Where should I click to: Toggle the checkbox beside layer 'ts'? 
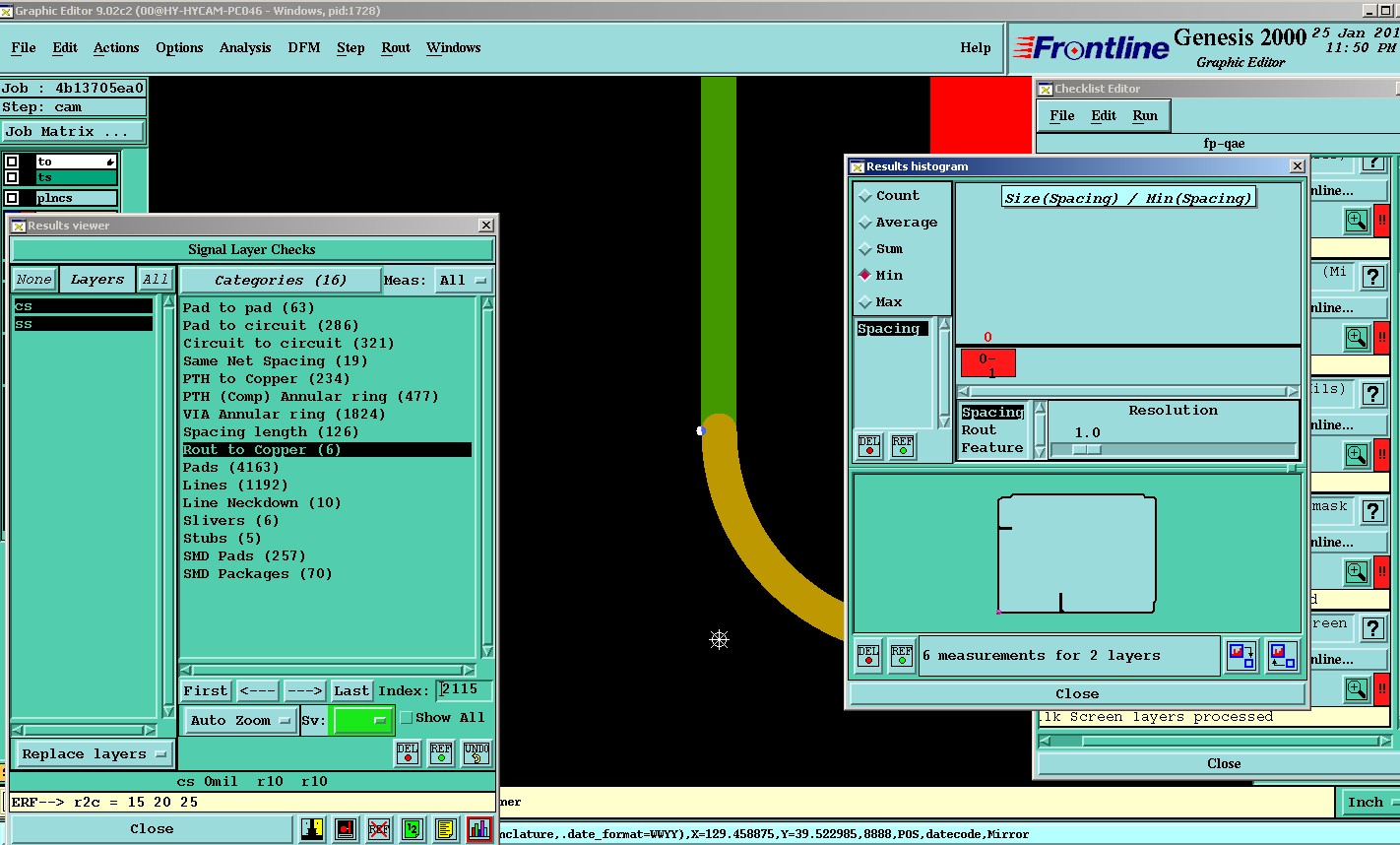tap(12, 177)
